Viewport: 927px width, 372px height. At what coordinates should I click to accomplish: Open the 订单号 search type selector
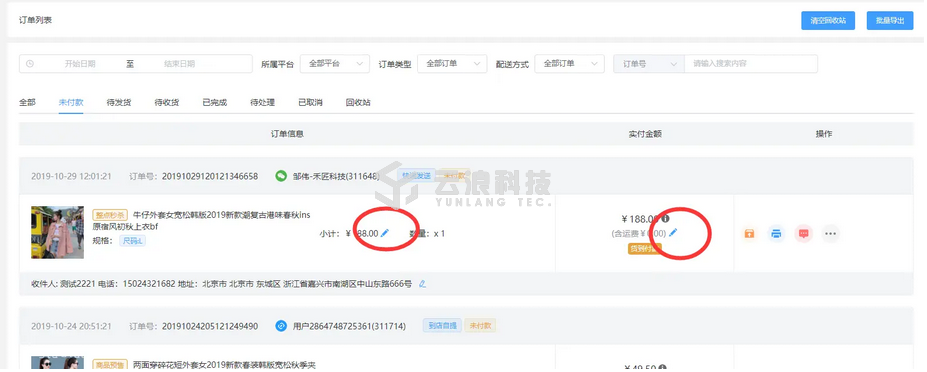point(649,64)
